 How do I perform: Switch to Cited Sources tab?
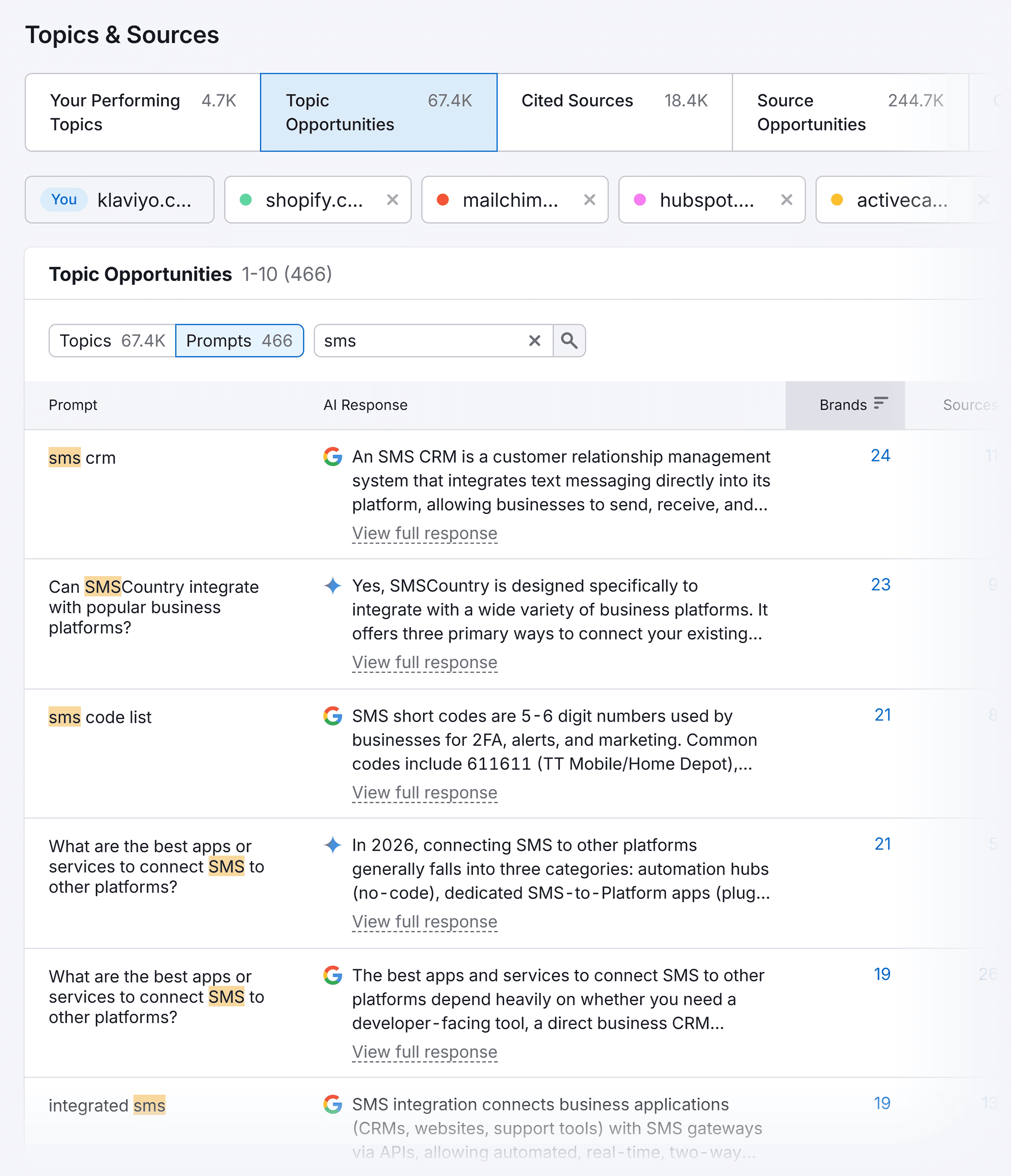pos(614,112)
